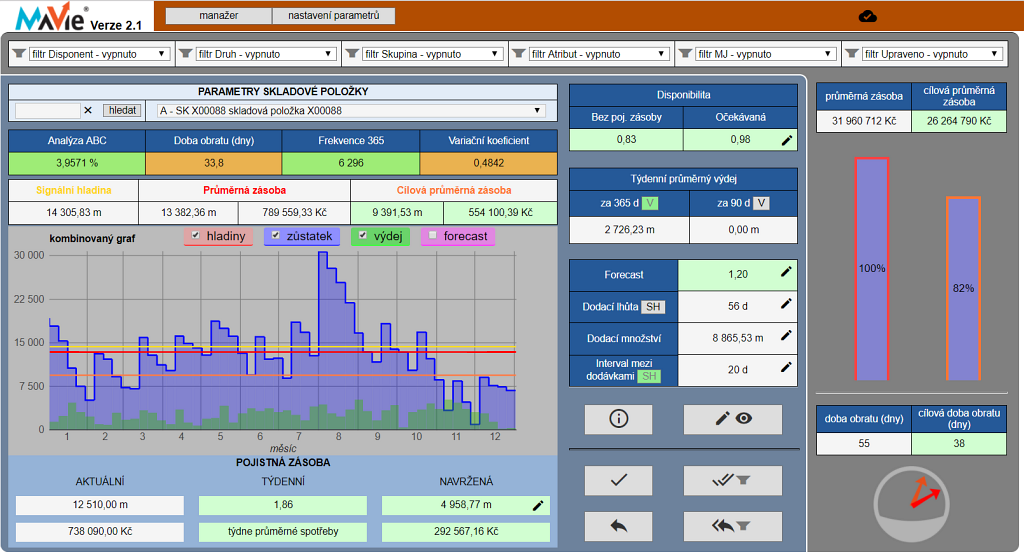The image size is (1024, 559).
Task: Clear the search field with the X icon
Action: point(88,110)
